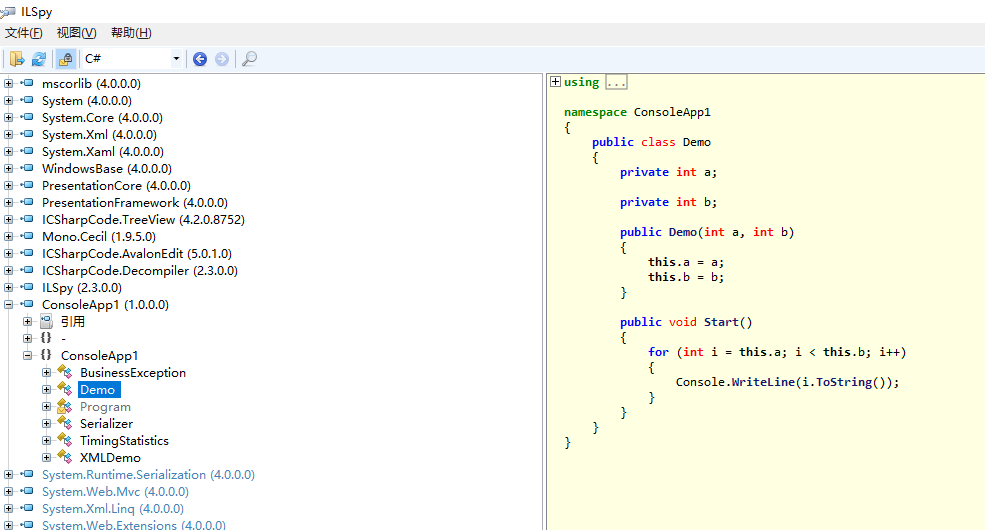This screenshot has height=530, width=985.
Task: Click the WindowsBase assembly icon
Action: point(27,168)
